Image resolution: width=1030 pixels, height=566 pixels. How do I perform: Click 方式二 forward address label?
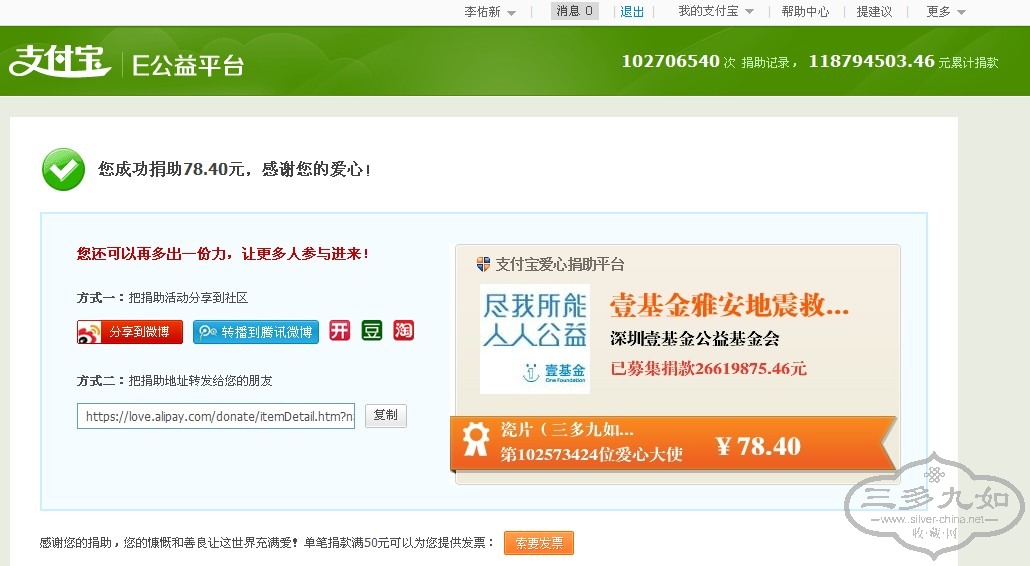click(x=174, y=381)
